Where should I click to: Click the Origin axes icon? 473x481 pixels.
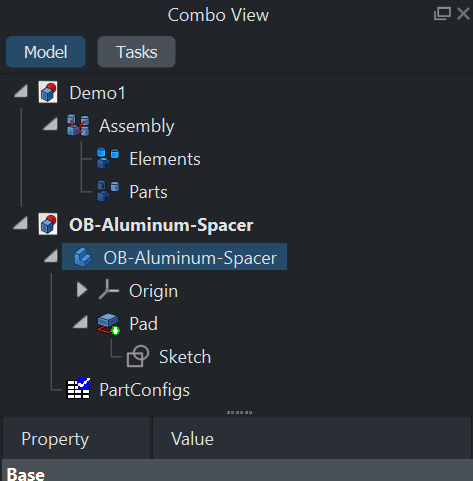[108, 290]
